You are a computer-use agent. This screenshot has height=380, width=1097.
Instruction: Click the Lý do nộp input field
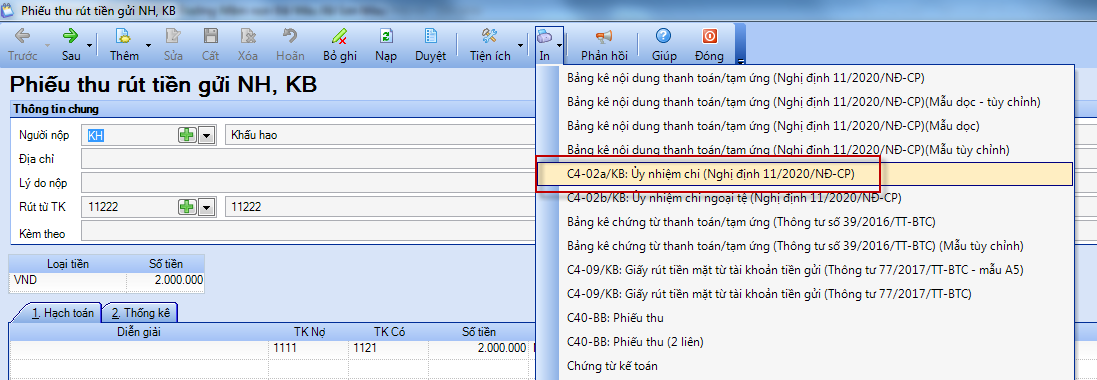[x=309, y=183]
